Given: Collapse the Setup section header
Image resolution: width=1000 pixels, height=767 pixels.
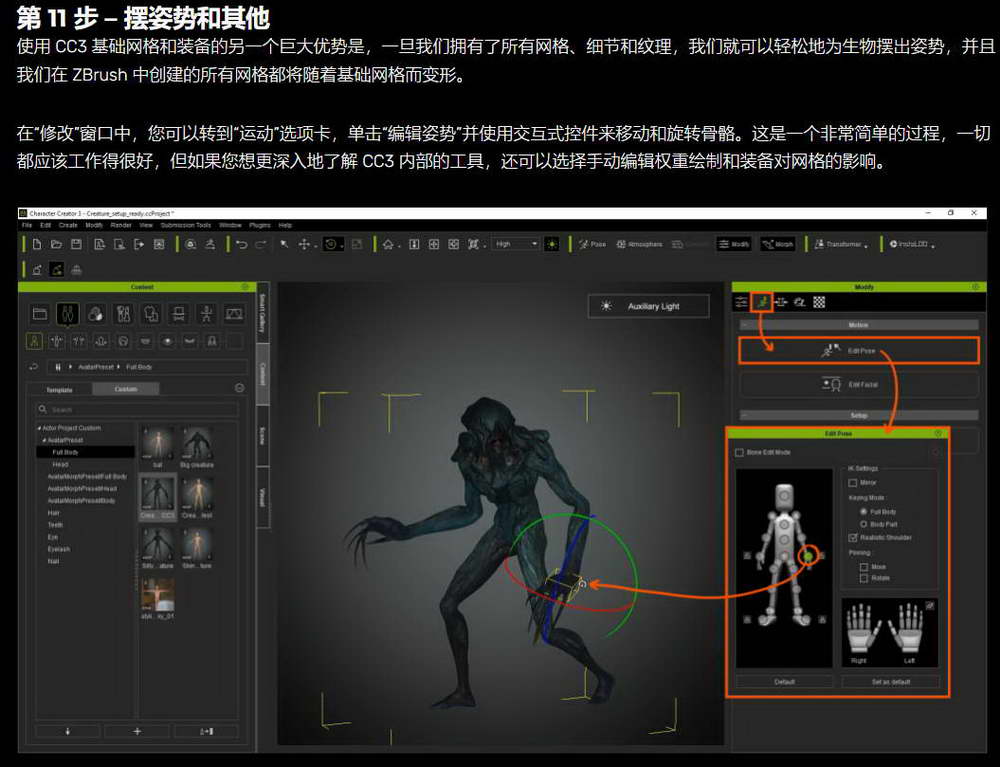Looking at the screenshot, I should pos(858,416).
